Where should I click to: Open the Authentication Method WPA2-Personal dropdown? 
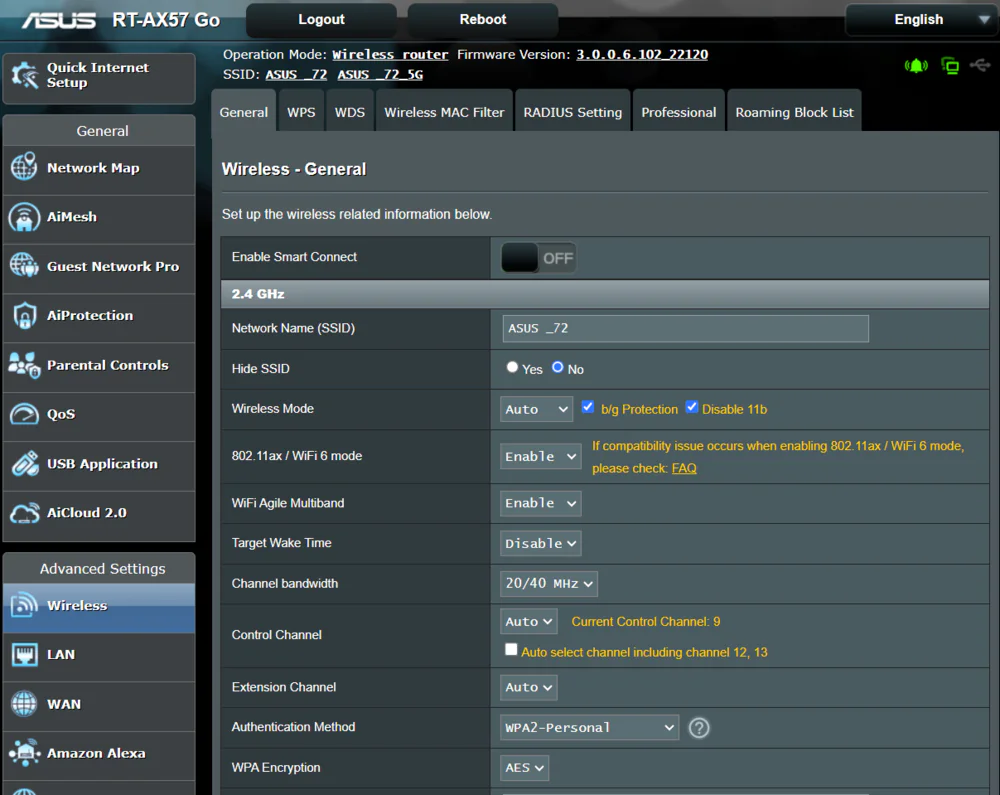589,727
